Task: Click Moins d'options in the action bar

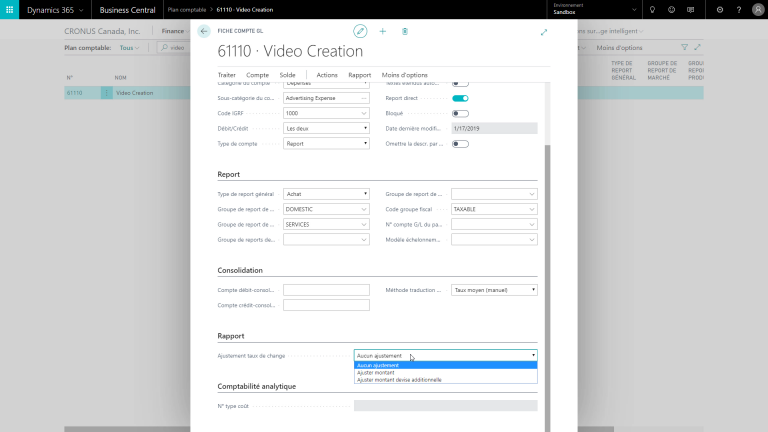Action: pyautogui.click(x=404, y=75)
